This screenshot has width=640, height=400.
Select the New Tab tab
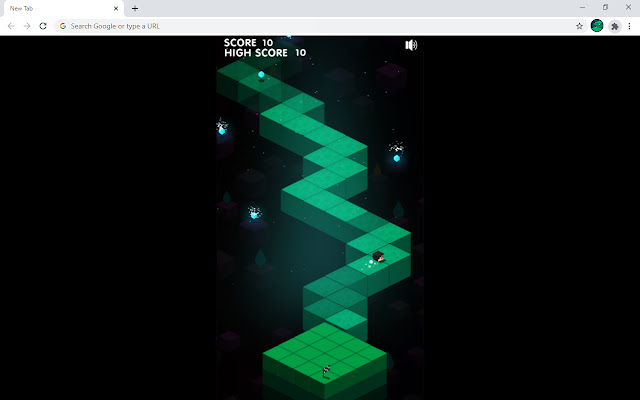pos(63,9)
